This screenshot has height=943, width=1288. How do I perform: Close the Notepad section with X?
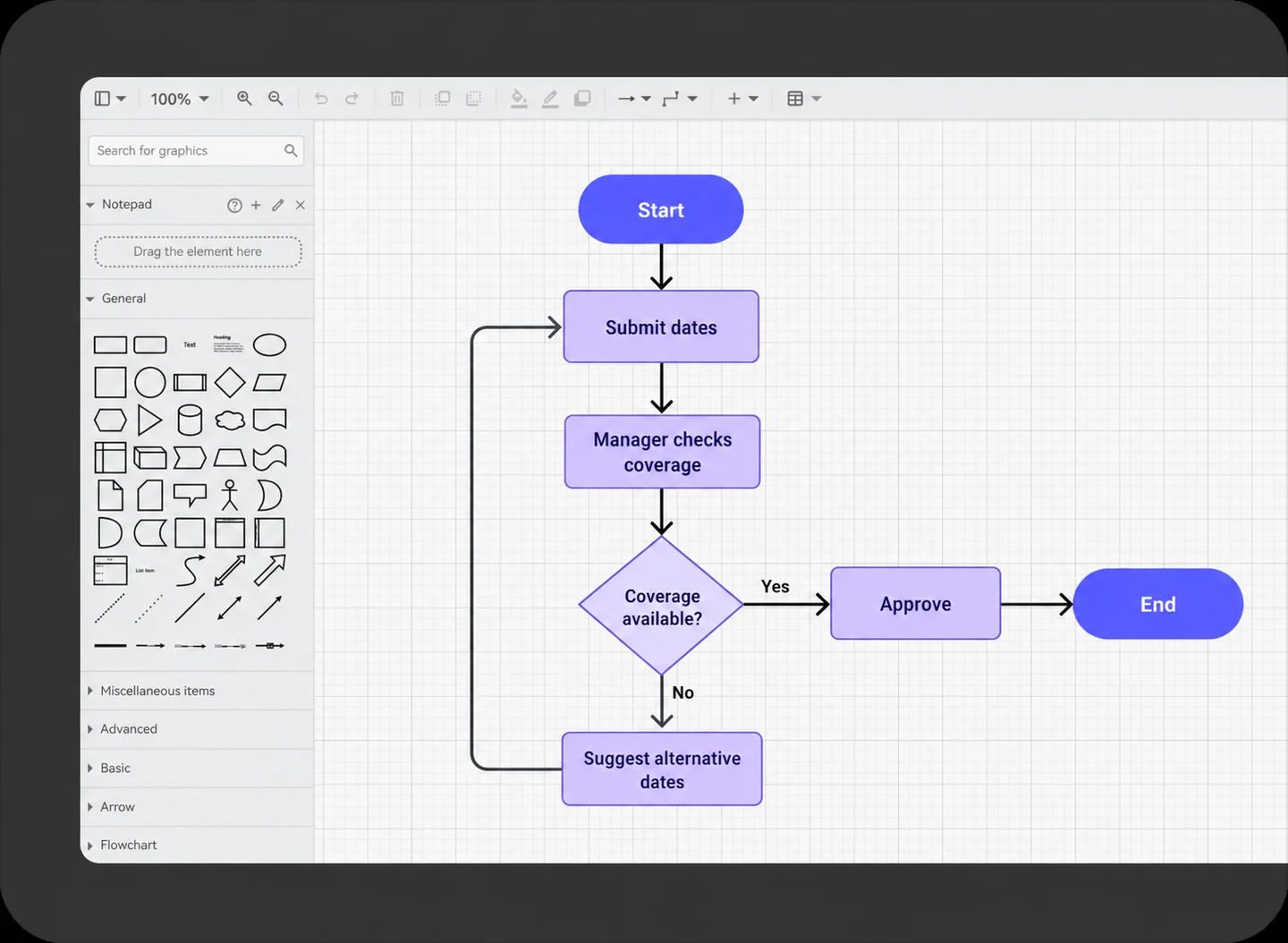tap(301, 205)
